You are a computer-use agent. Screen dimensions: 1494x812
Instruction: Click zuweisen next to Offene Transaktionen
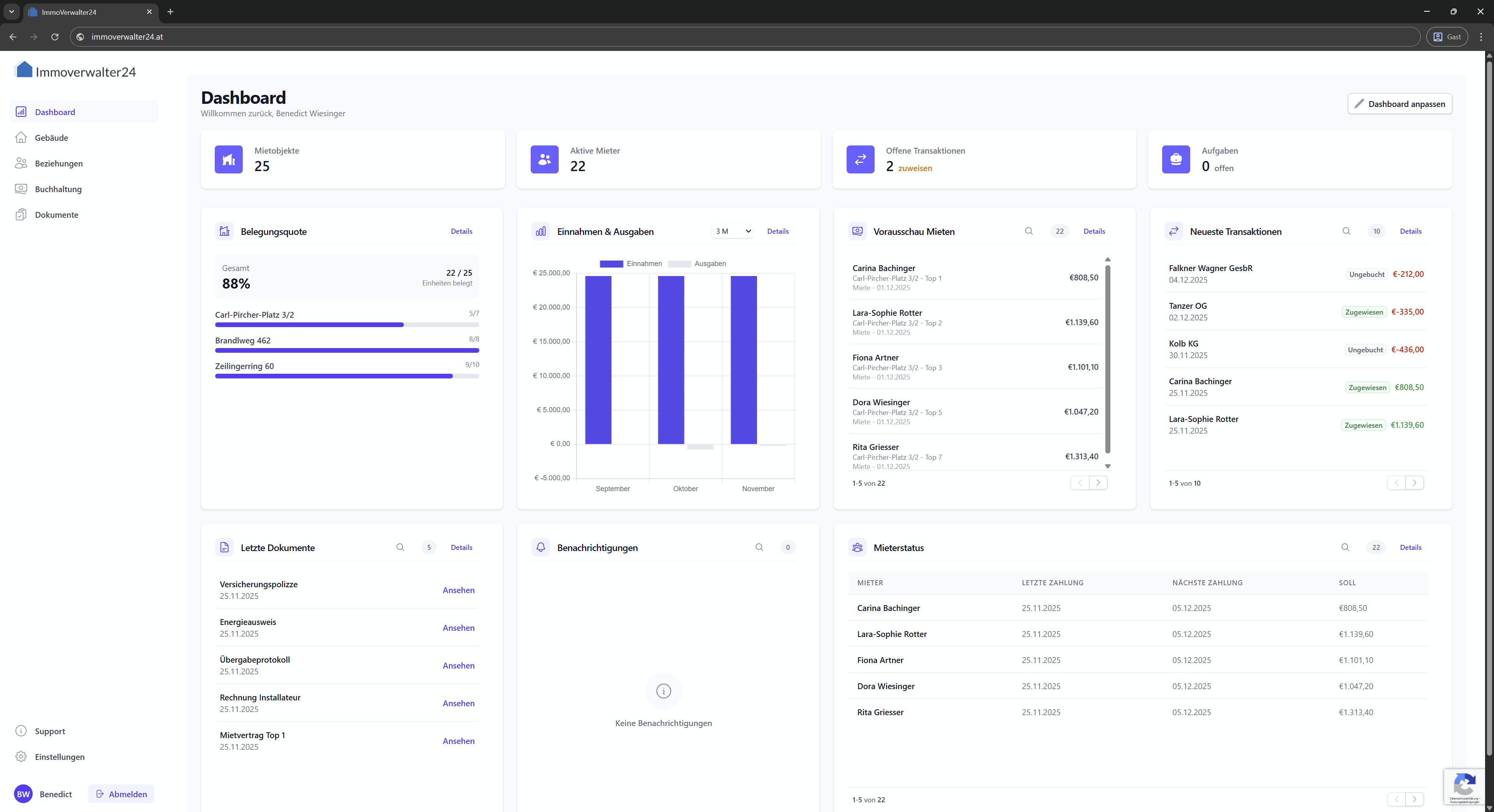pos(915,168)
